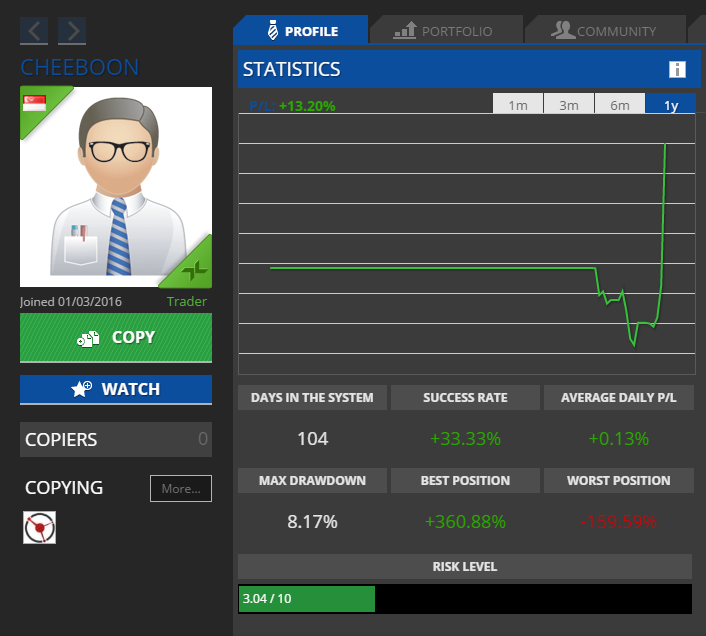The width and height of the screenshot is (706, 636).
Task: Click the Statistics info icon
Action: (x=677, y=69)
